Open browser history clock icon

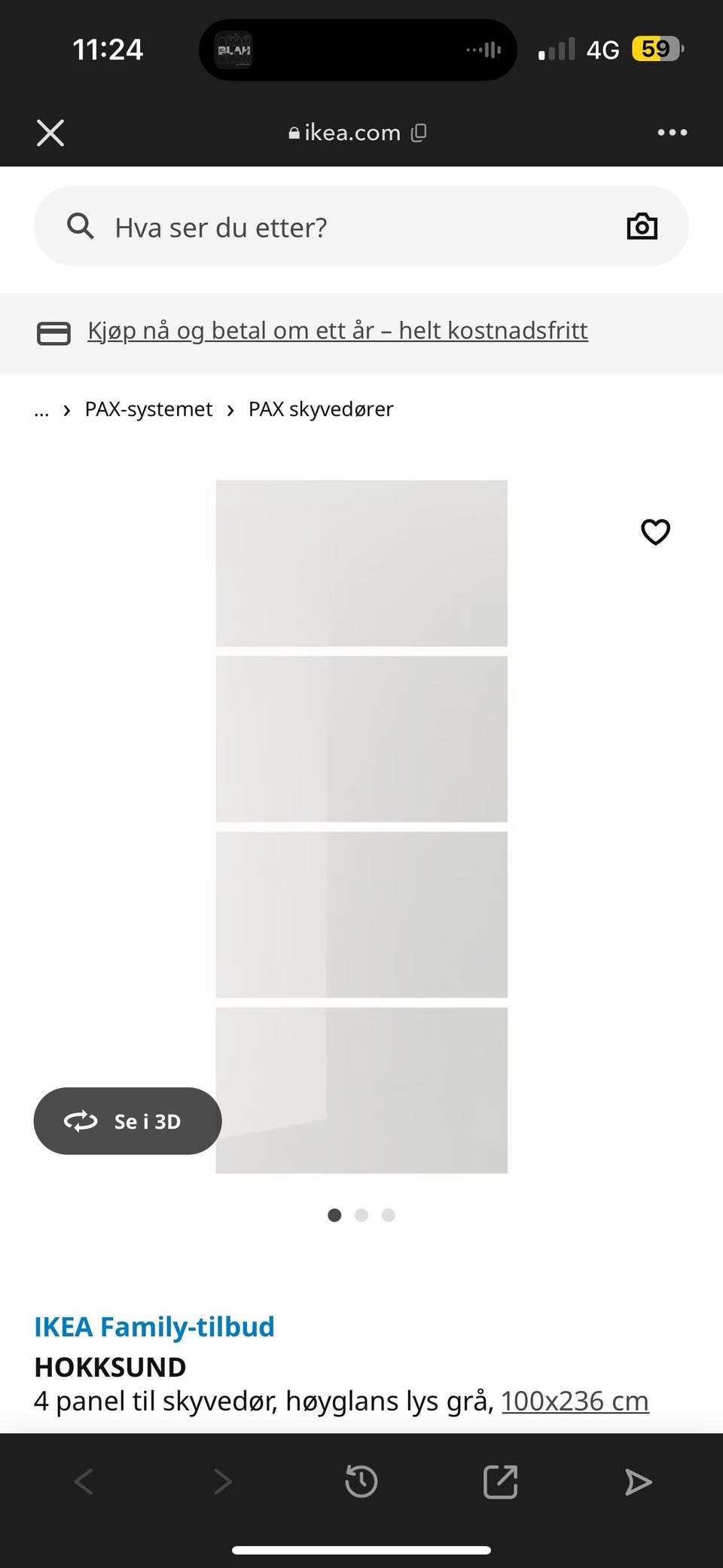coord(361,1481)
